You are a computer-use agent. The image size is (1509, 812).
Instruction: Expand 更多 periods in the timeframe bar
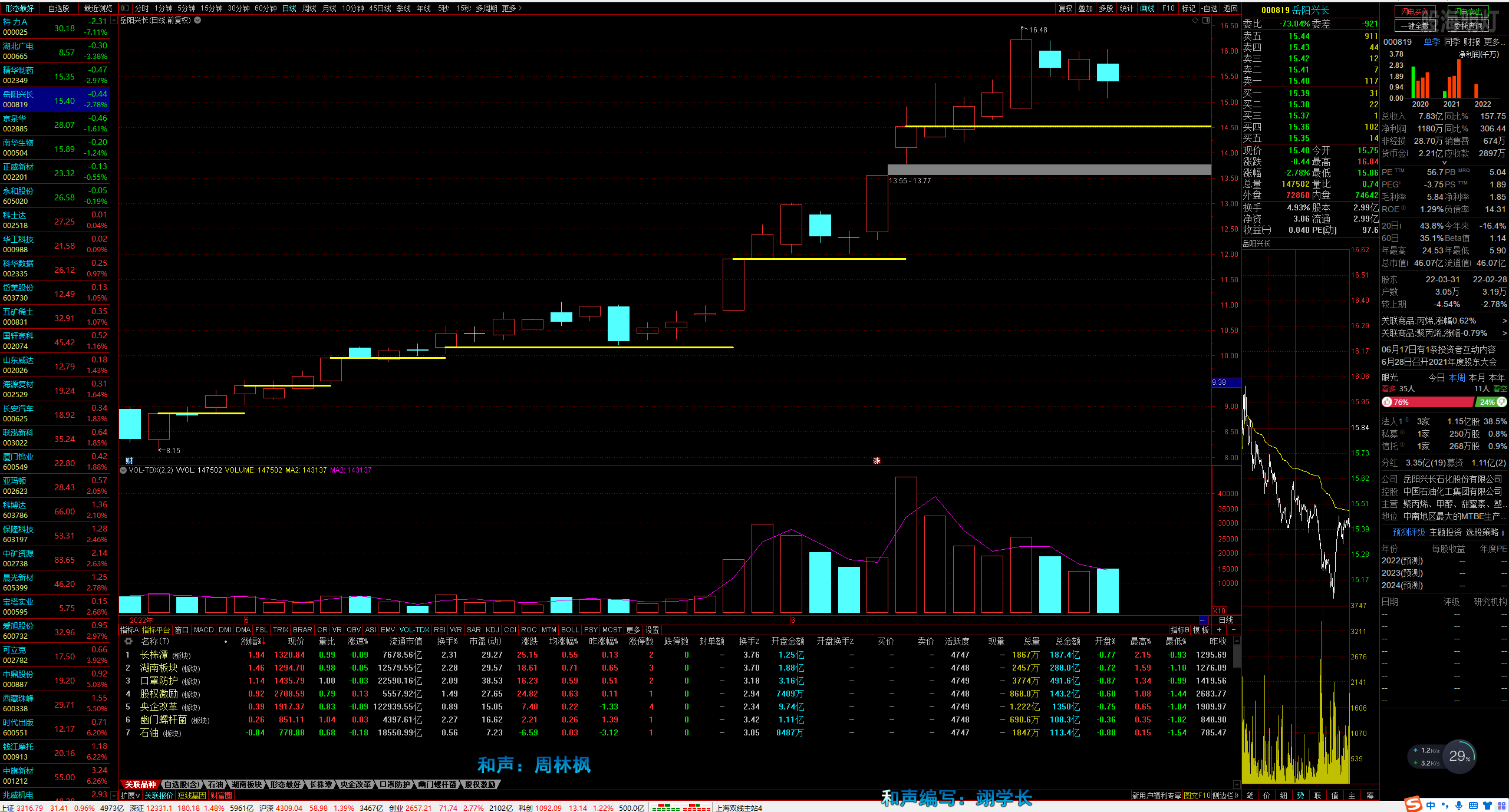pos(512,8)
